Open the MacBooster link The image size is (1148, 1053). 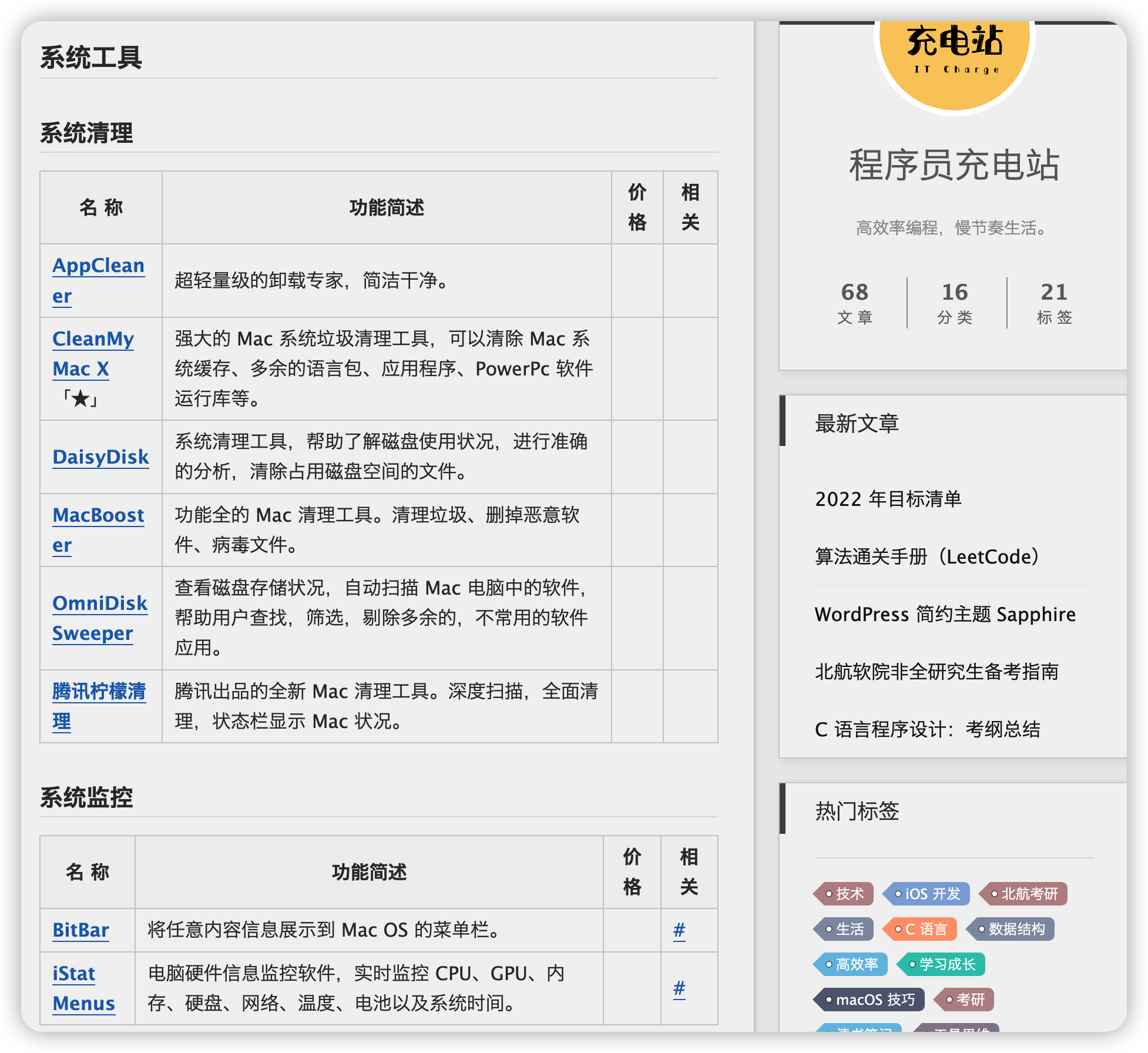point(98,516)
